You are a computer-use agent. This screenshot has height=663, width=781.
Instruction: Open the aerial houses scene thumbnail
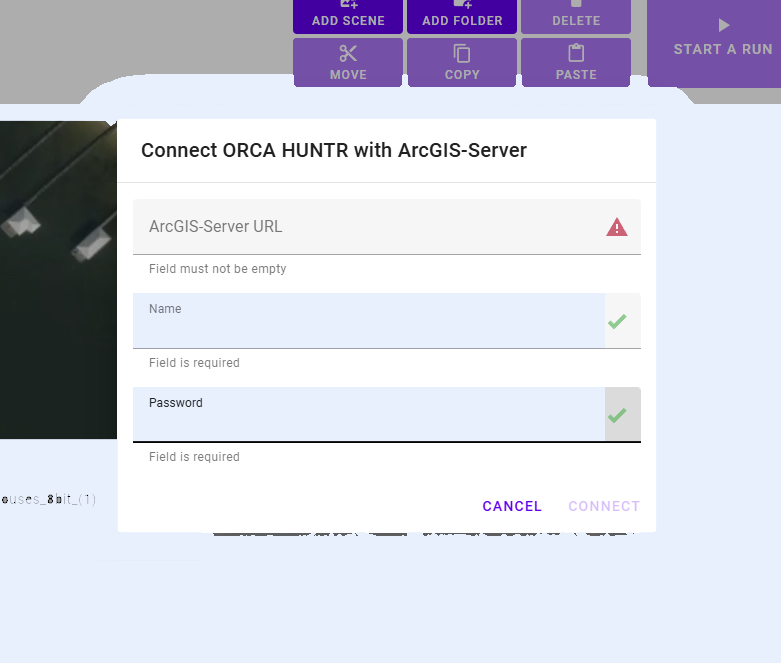pos(58,279)
